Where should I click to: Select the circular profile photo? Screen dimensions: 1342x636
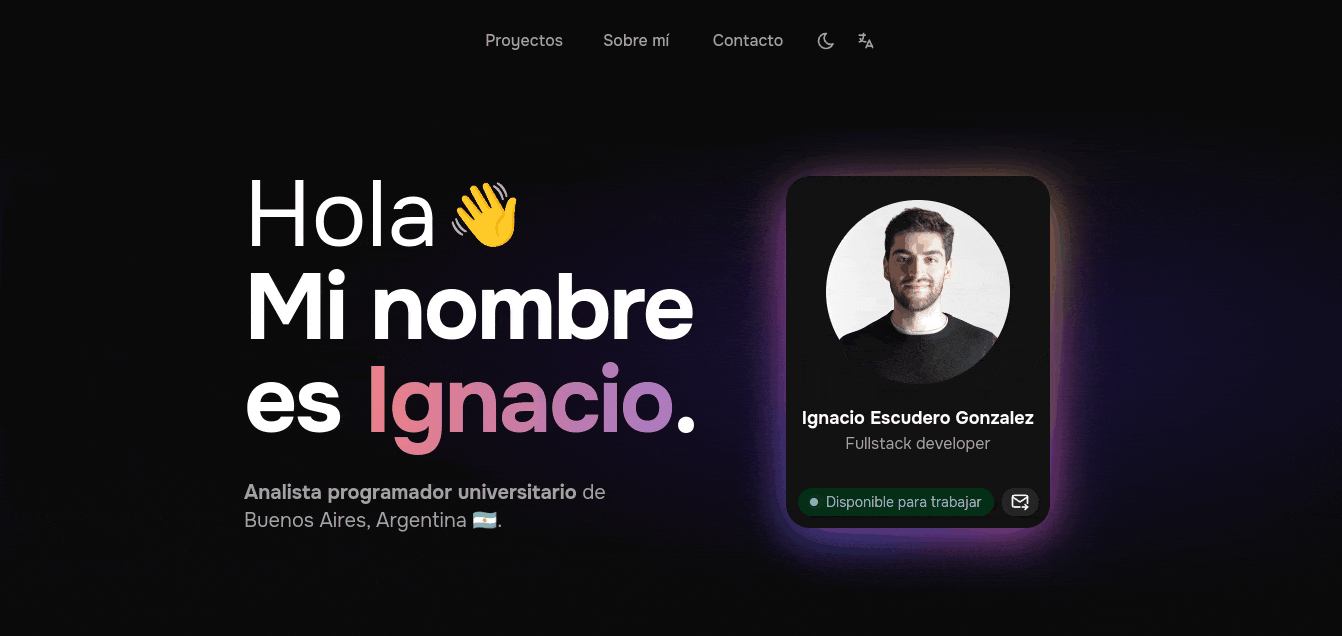pyautogui.click(x=918, y=292)
